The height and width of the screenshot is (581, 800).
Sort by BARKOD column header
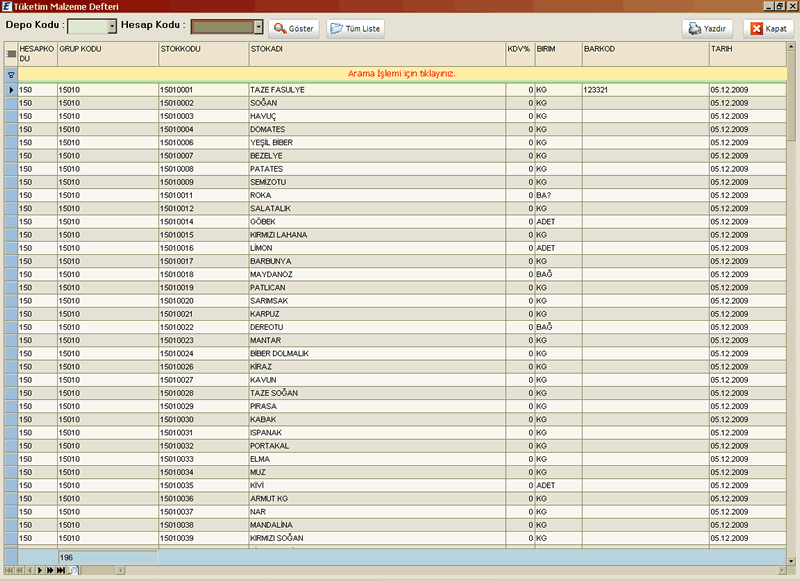click(646, 54)
